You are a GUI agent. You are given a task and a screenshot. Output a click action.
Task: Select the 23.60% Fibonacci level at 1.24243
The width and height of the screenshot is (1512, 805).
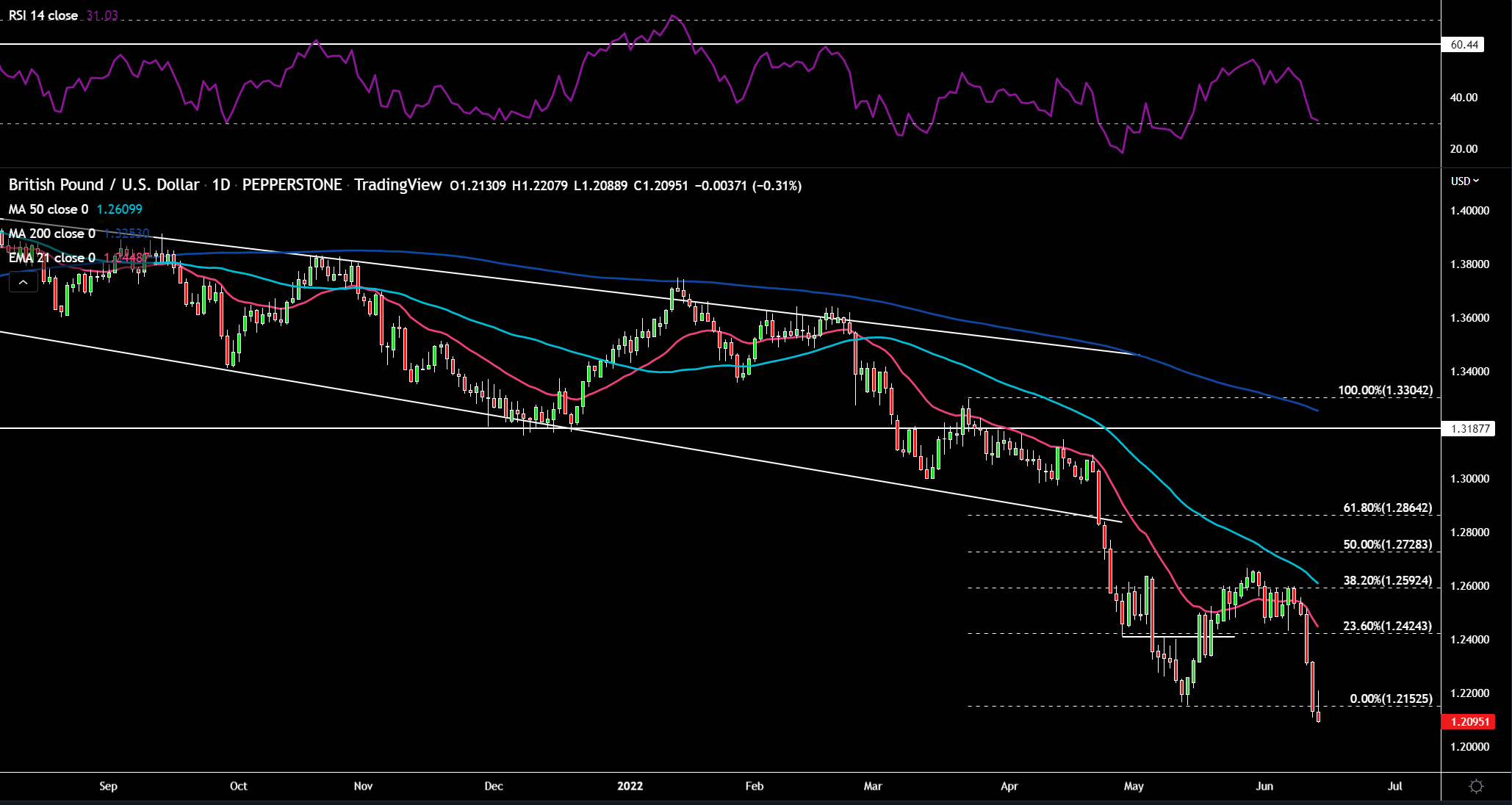pyautogui.click(x=1388, y=626)
